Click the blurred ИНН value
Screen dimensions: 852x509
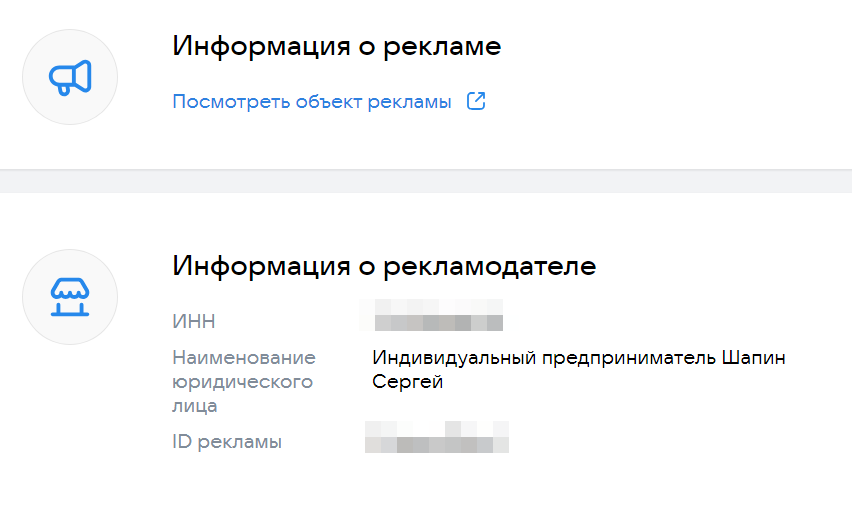[438, 322]
